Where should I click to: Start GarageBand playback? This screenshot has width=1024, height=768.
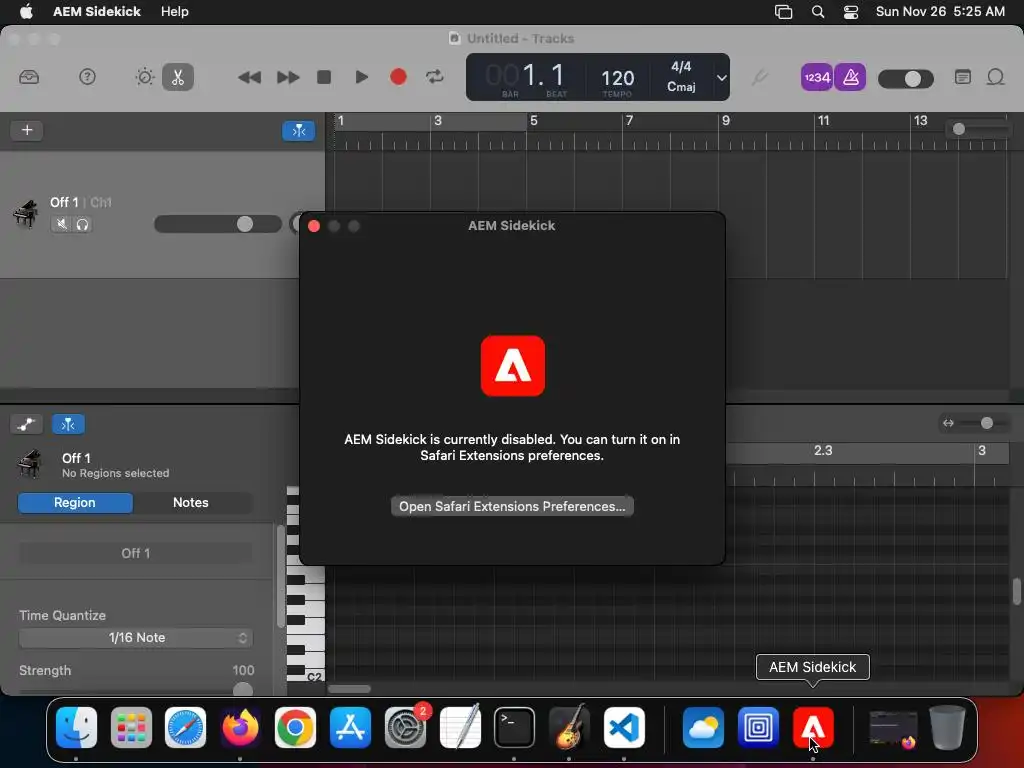361,77
